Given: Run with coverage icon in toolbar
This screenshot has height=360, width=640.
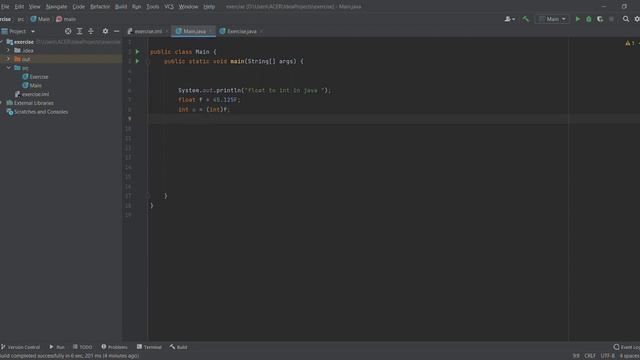Looking at the screenshot, I should point(600,19).
